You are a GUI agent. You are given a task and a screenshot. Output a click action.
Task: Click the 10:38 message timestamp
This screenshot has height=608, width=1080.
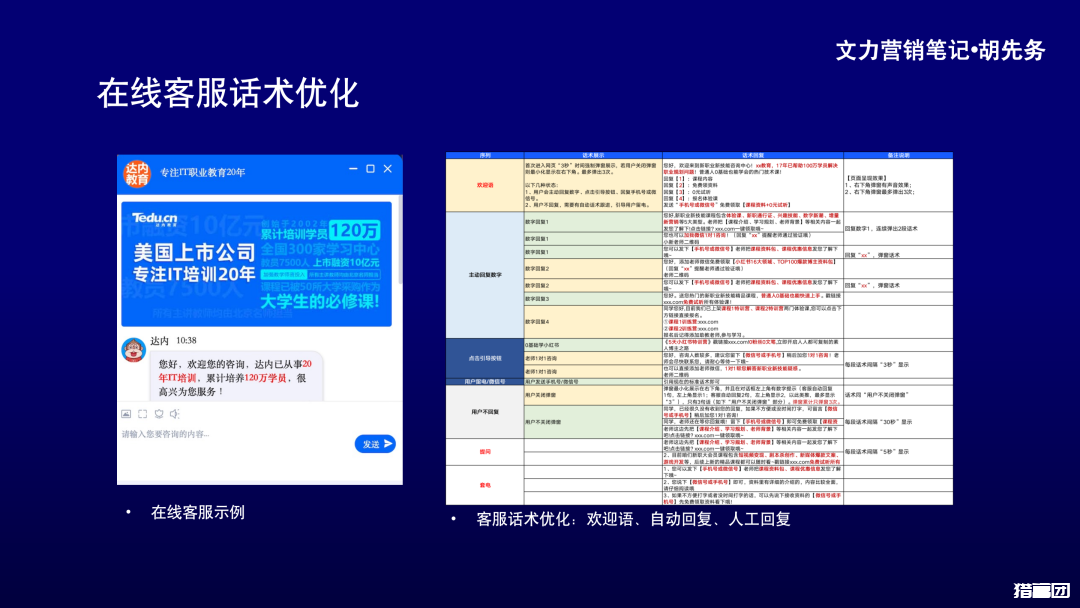pos(185,340)
